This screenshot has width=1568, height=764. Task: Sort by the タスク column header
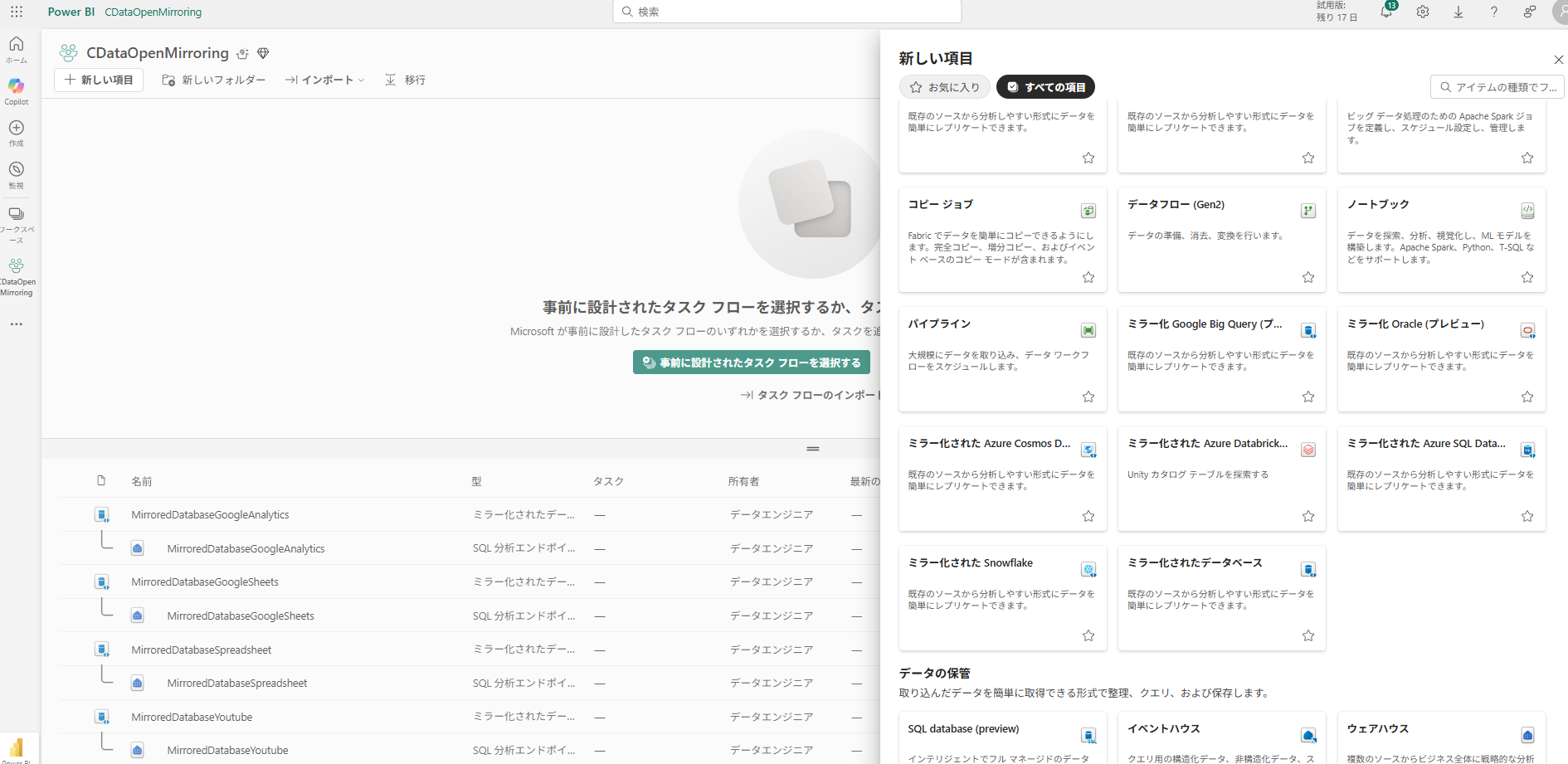(608, 481)
